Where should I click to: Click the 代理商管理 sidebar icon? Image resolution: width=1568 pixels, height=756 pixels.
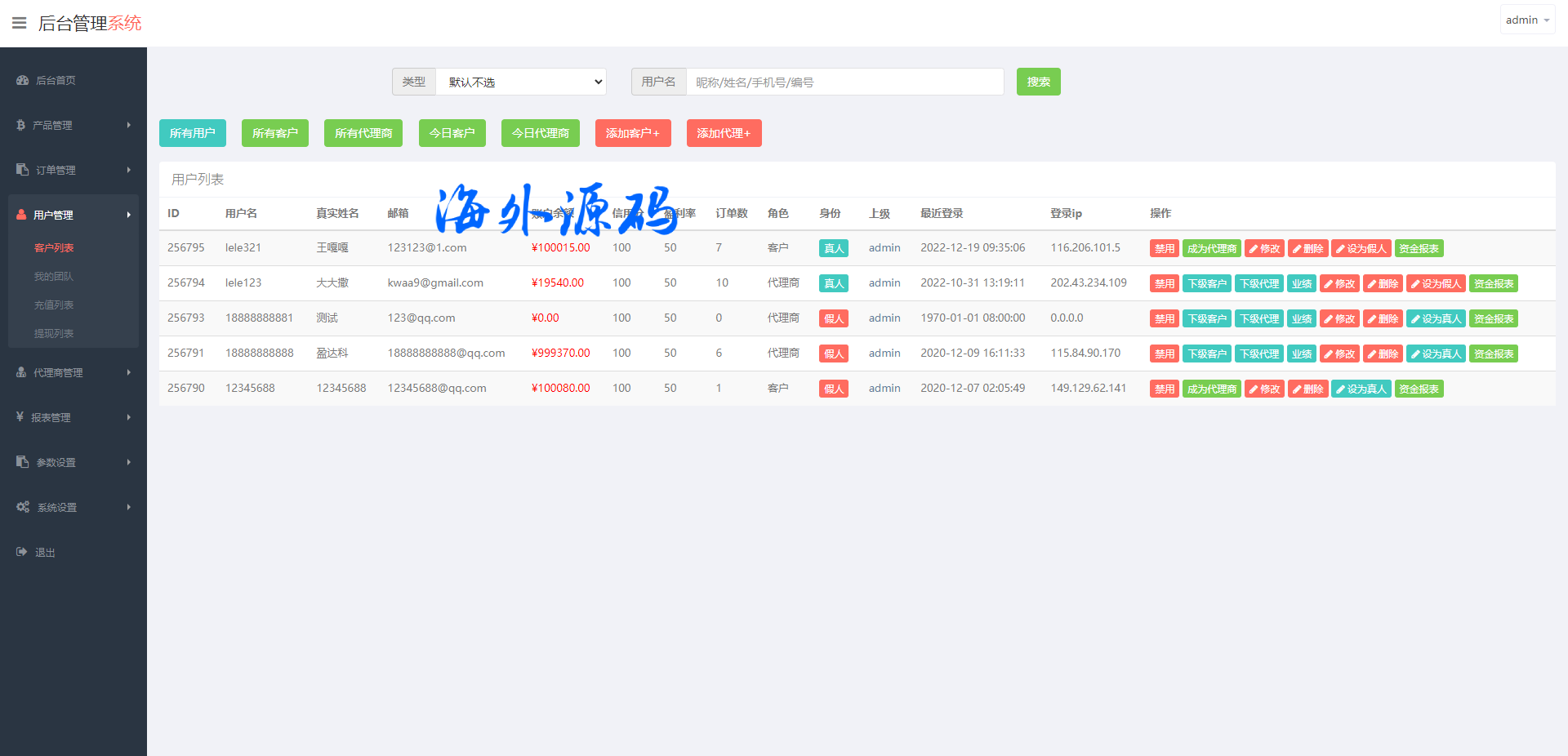point(22,372)
